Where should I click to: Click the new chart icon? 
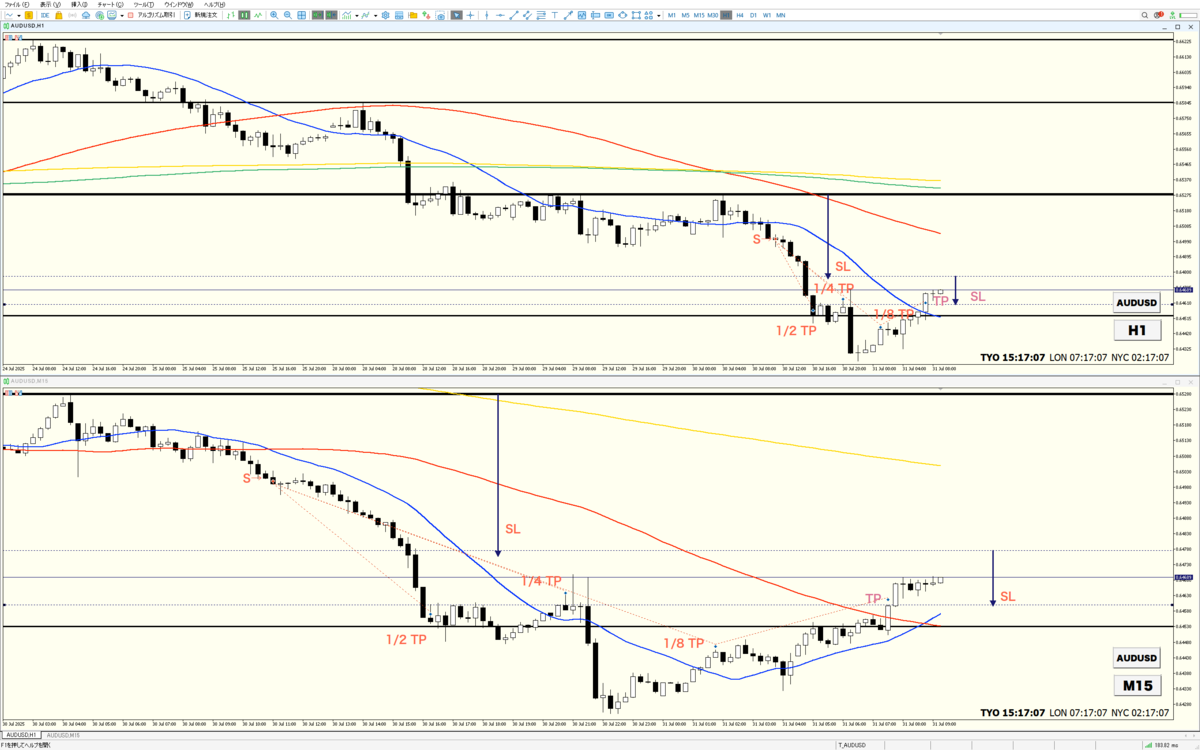pos(9,16)
